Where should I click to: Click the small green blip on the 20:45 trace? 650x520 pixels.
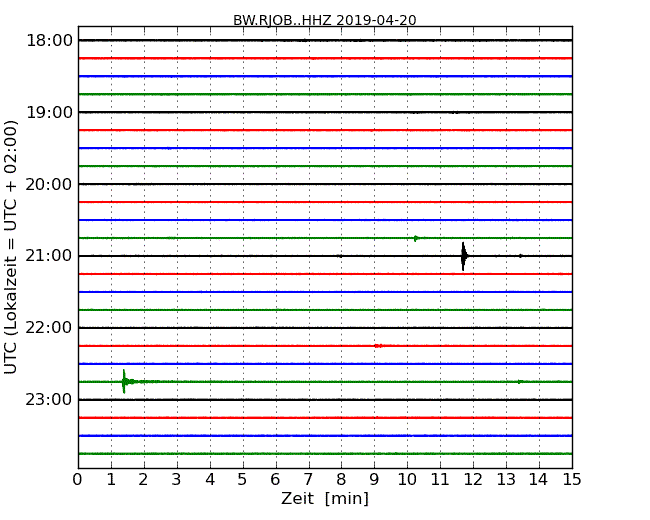[416, 238]
